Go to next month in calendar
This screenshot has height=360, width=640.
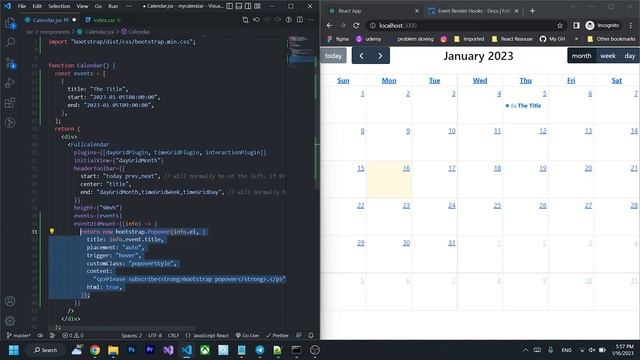(x=380, y=56)
